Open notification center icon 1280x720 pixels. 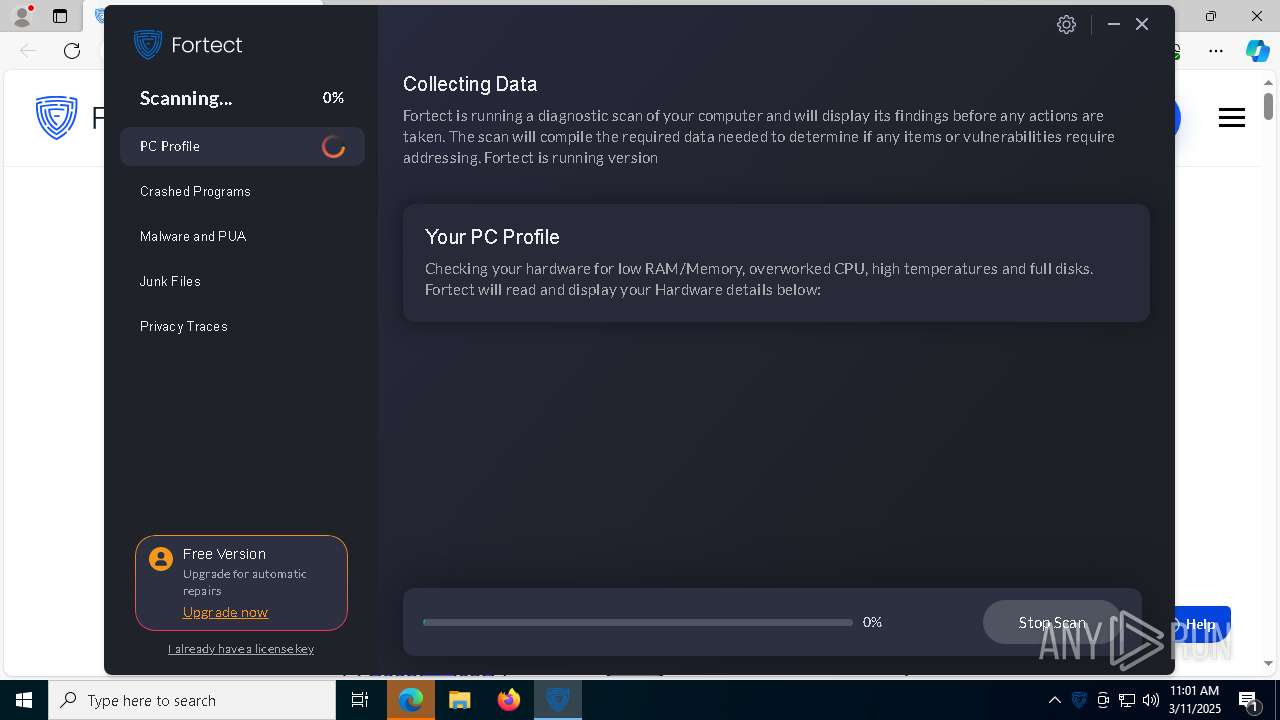tap(1248, 700)
